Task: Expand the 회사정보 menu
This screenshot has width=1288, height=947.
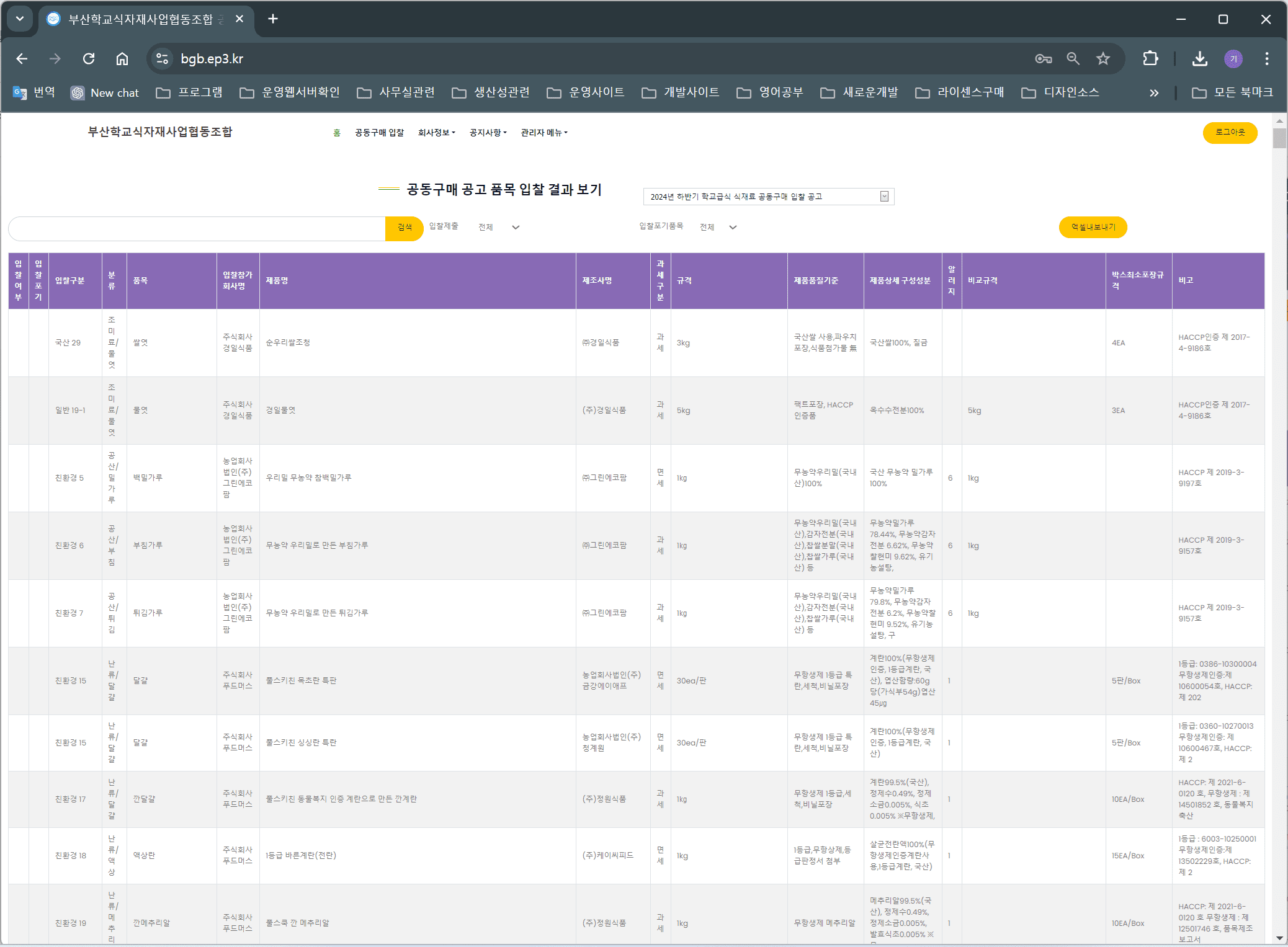Action: tap(437, 133)
